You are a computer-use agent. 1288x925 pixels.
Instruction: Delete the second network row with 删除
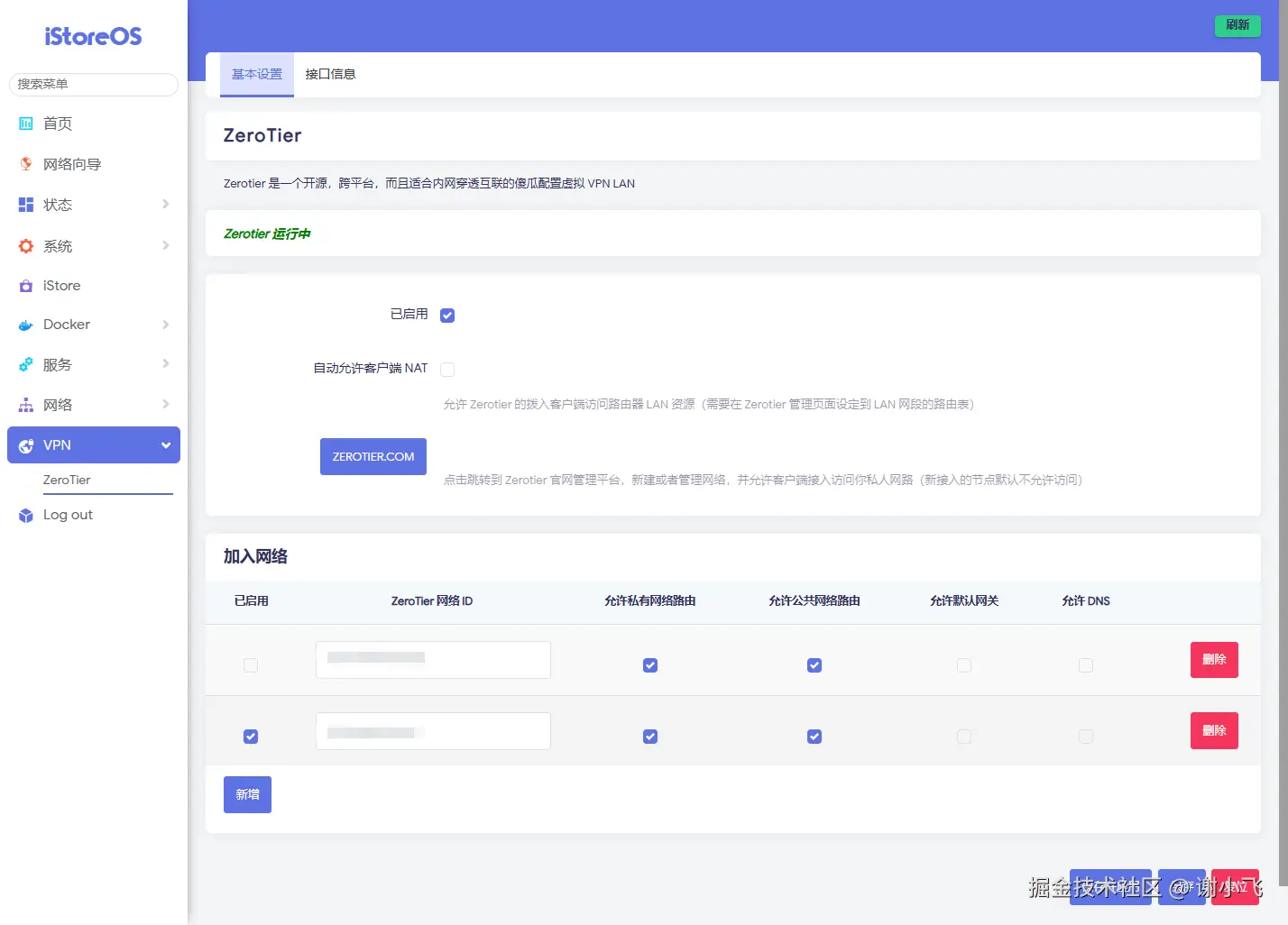(x=1214, y=731)
